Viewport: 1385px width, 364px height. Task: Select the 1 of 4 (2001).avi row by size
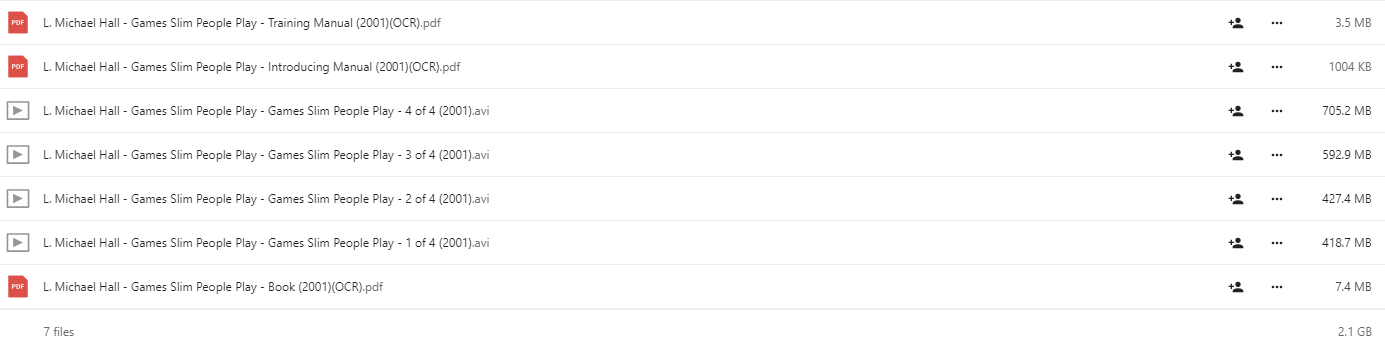(1346, 243)
